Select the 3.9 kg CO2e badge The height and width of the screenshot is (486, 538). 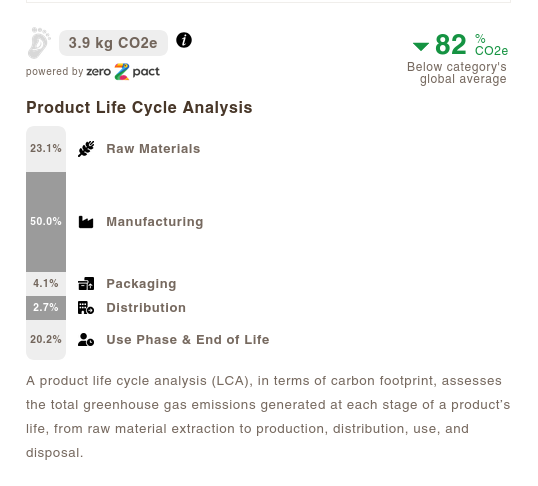coord(113,43)
